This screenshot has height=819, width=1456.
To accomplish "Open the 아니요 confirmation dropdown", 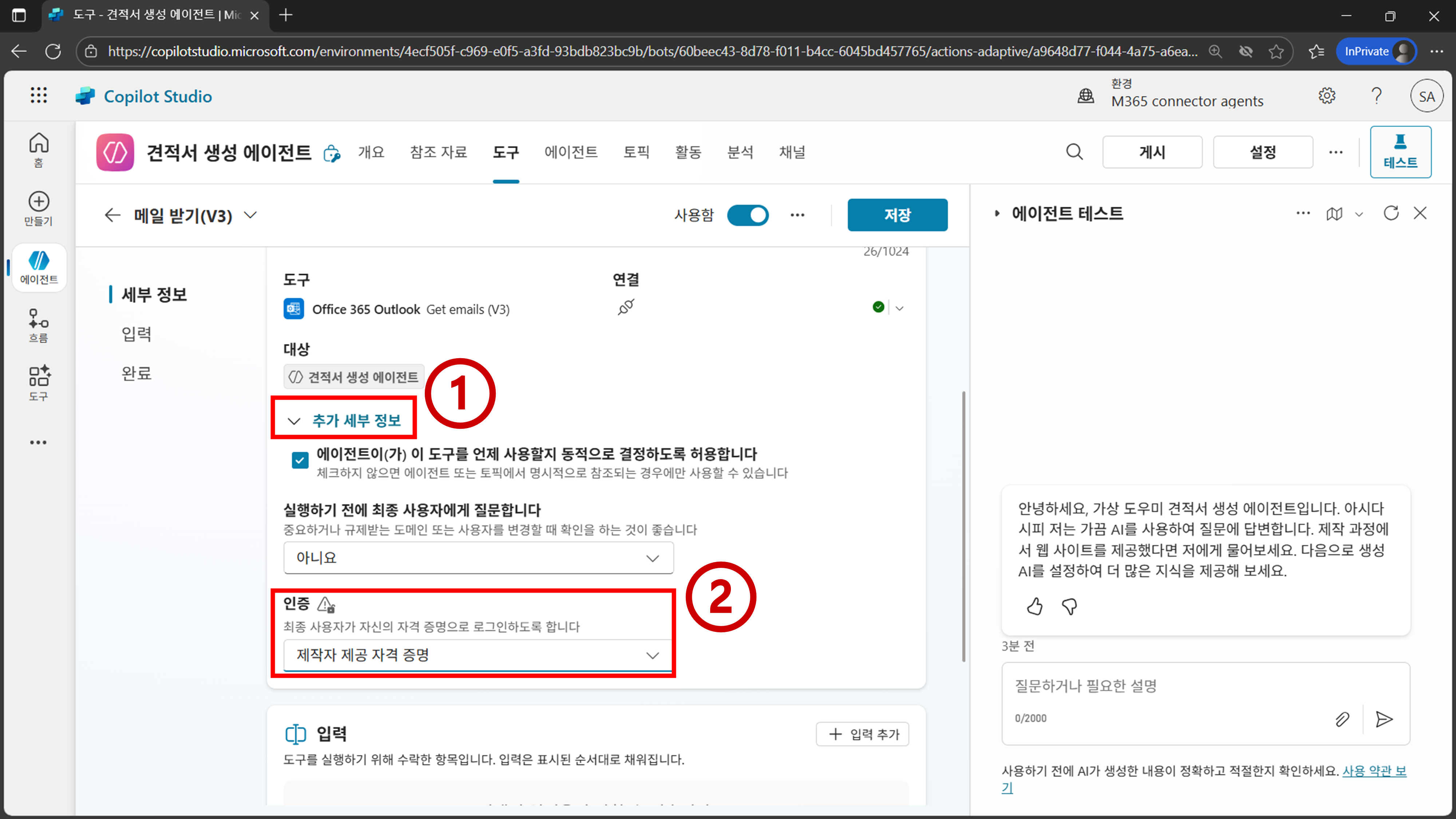I will coord(478,558).
